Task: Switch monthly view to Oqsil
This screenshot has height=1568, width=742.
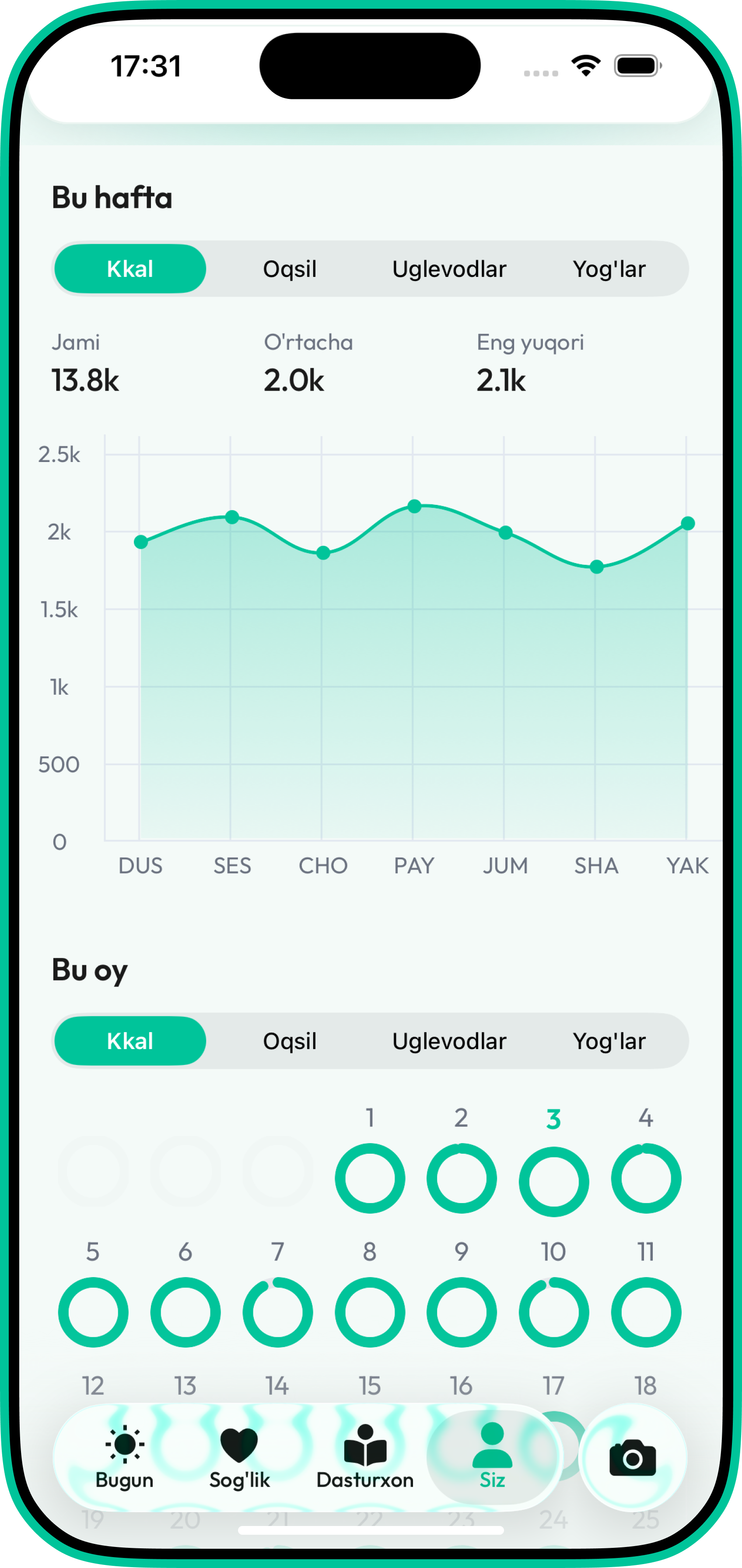Action: point(290,1041)
